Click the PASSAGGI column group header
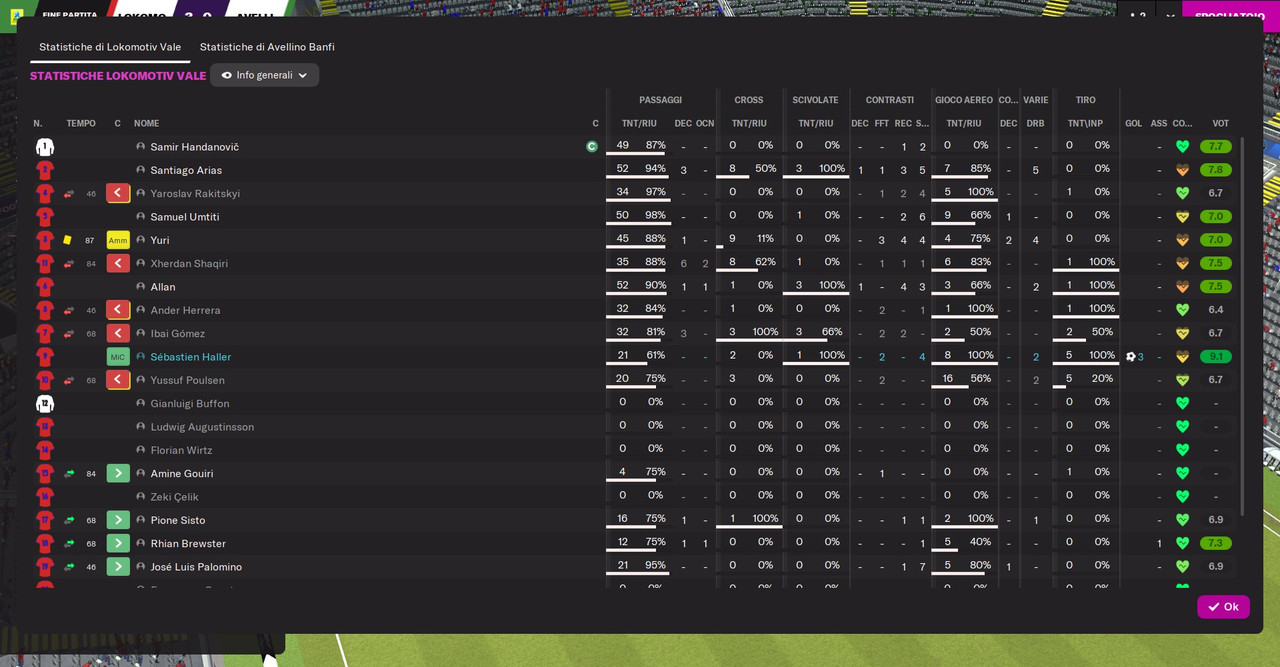This screenshot has width=1280, height=667. [660, 100]
